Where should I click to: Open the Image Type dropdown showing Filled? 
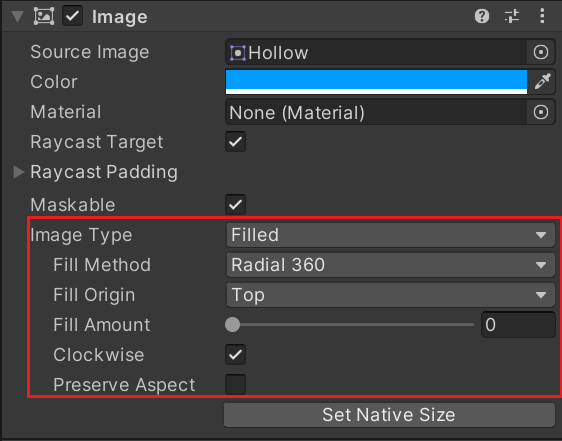click(390, 235)
